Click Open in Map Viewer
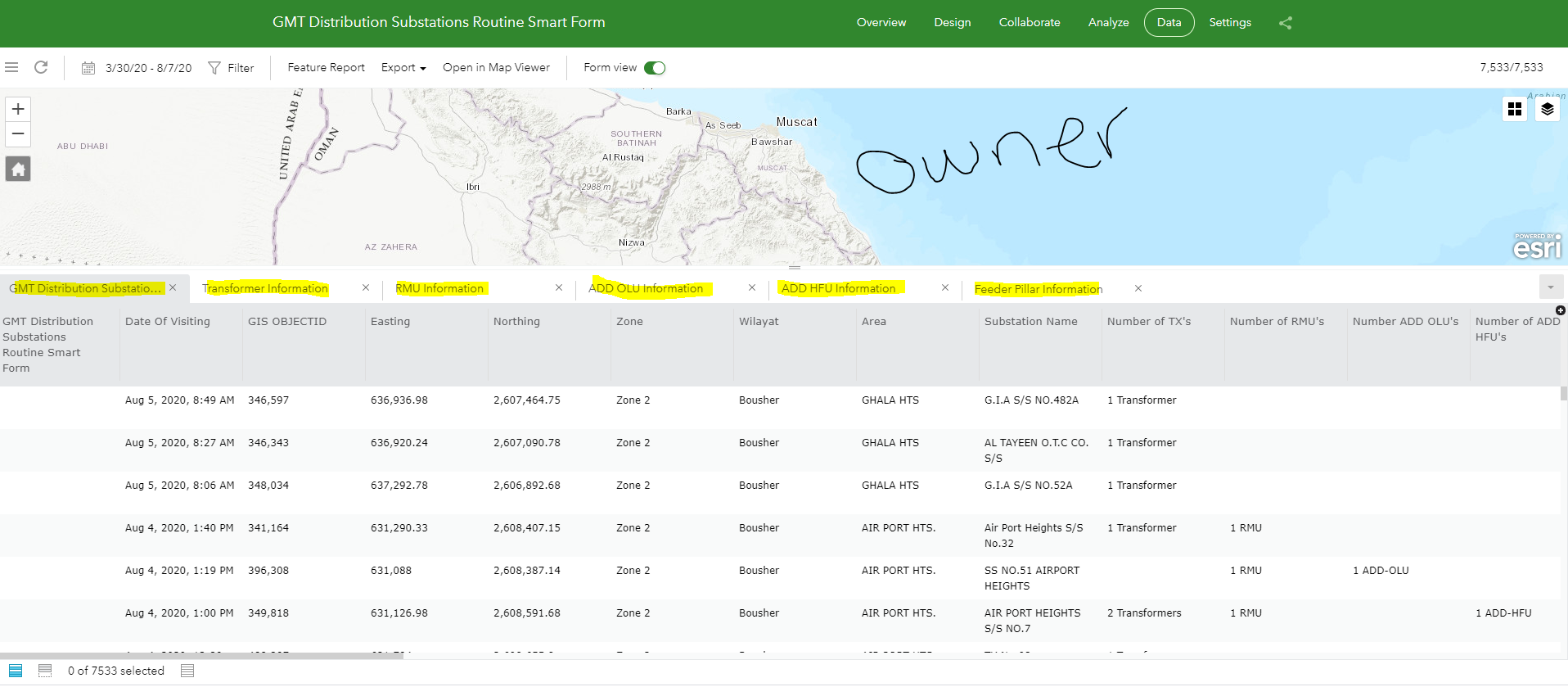The width and height of the screenshot is (1568, 687). tap(496, 68)
